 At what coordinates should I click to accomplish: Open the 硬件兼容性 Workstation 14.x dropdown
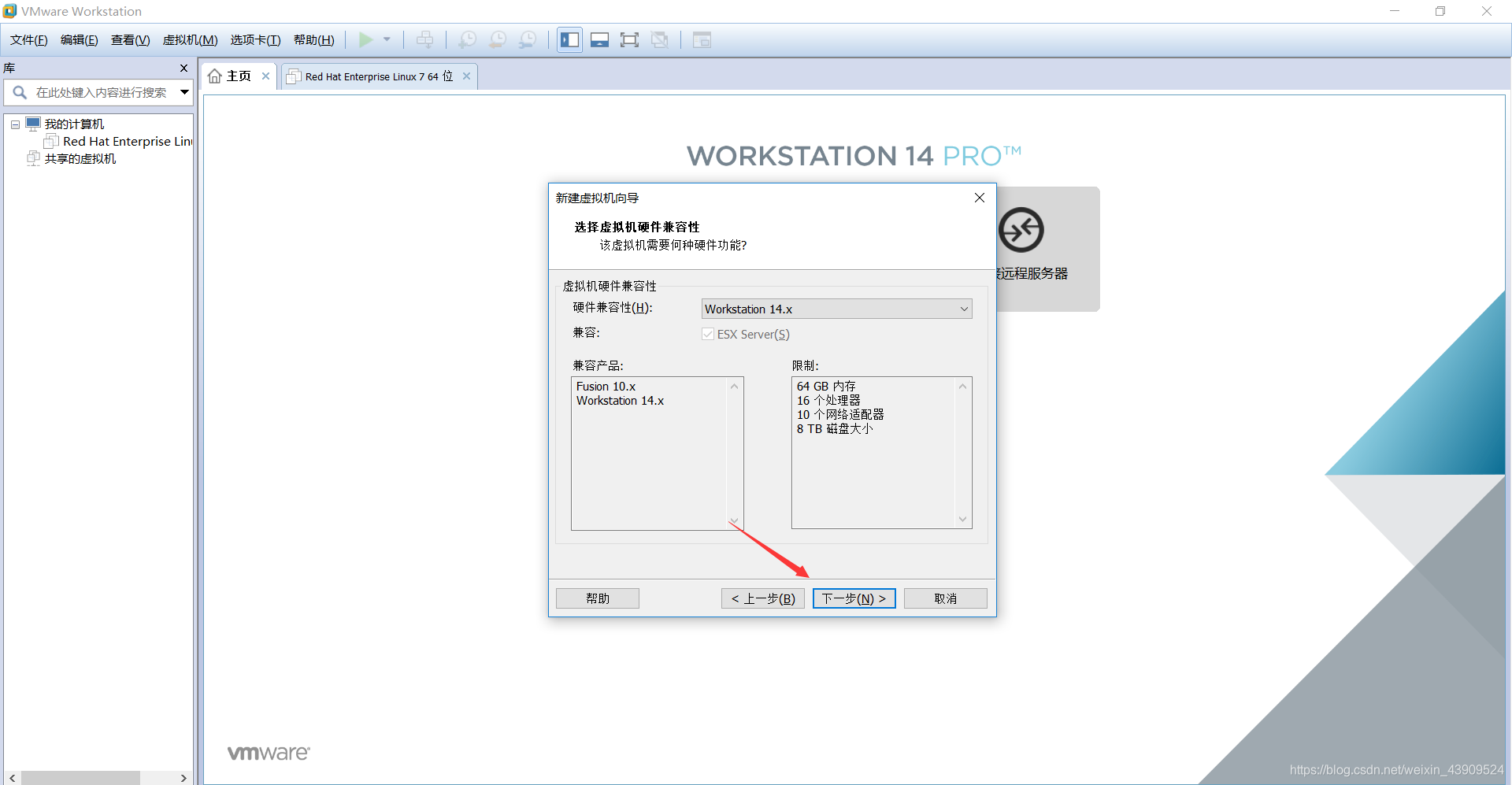836,309
